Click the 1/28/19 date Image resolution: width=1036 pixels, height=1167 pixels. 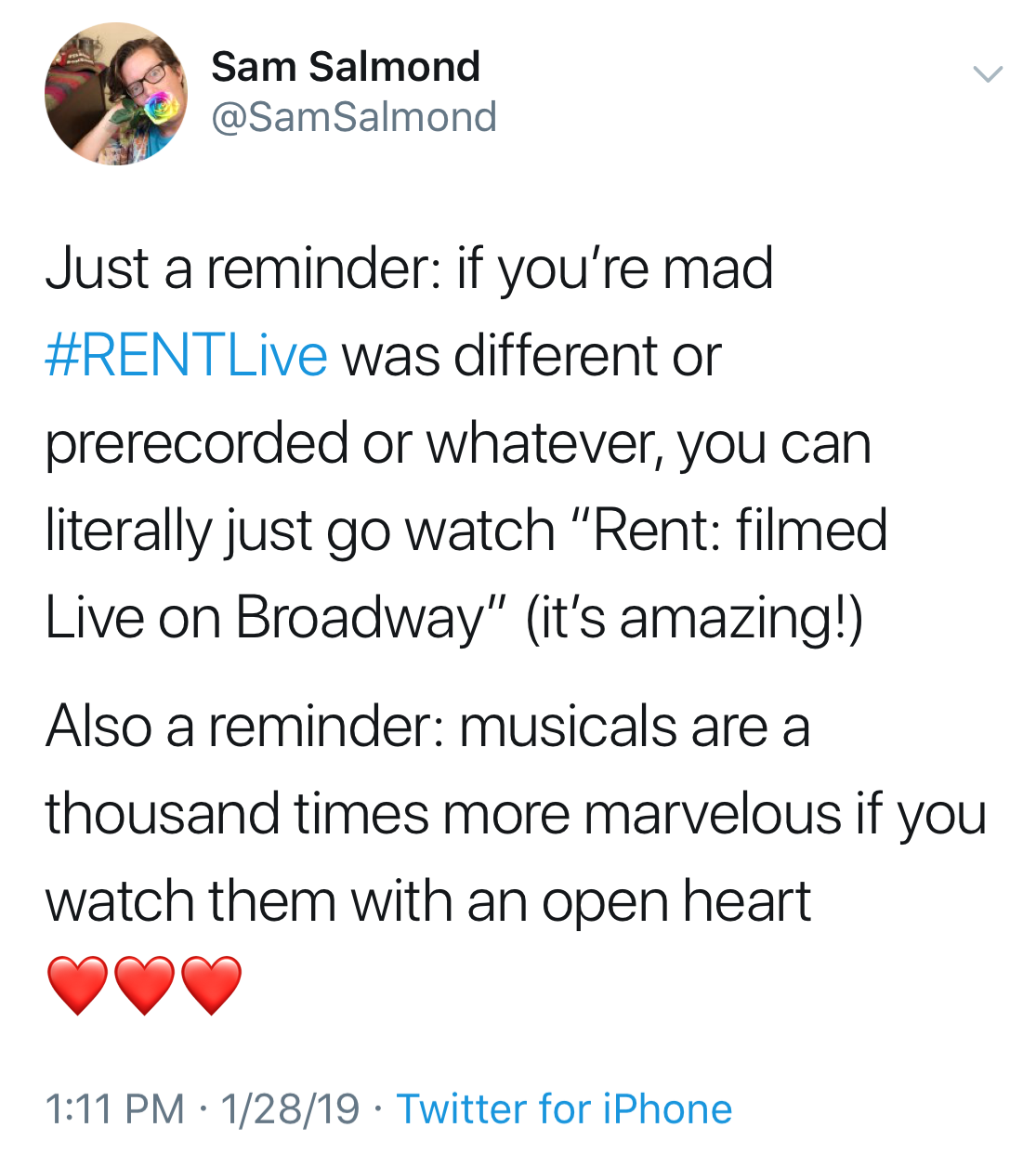(290, 1109)
